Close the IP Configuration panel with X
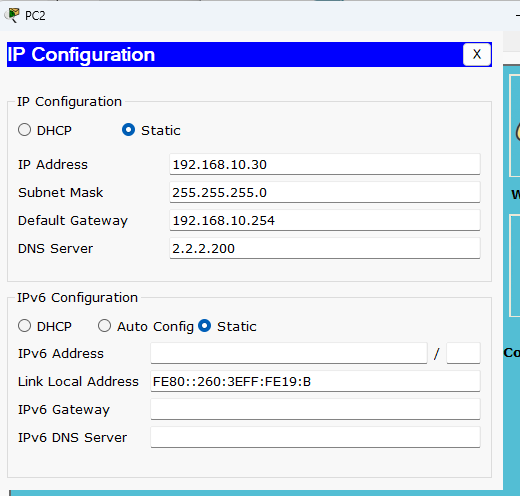520x496 pixels. [x=477, y=54]
